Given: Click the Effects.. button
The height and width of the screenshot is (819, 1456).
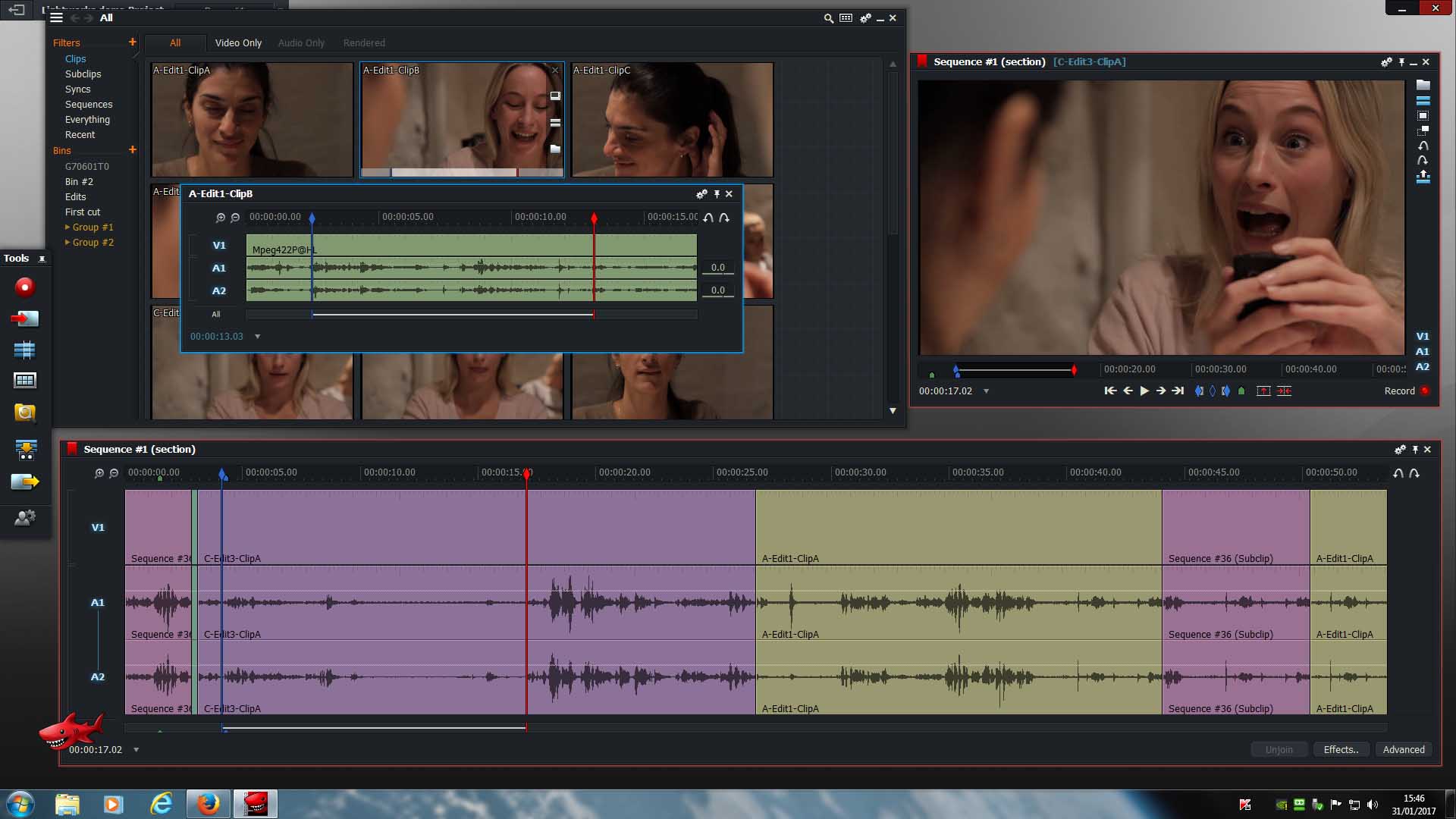Looking at the screenshot, I should [x=1341, y=750].
